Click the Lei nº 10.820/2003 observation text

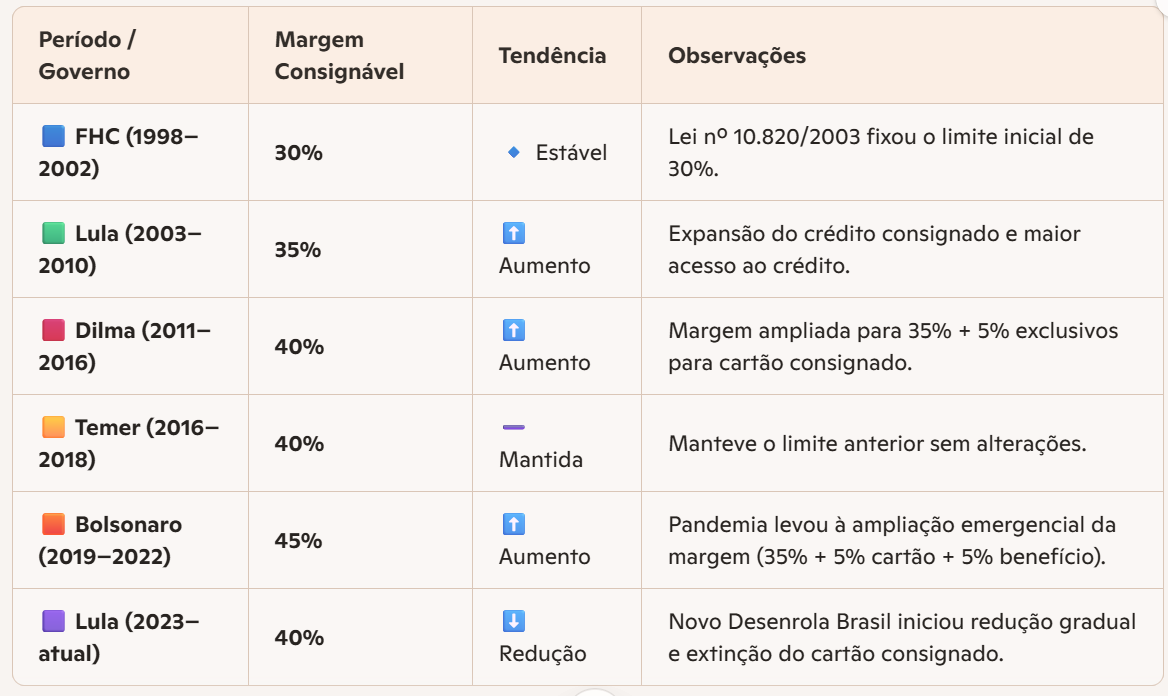[880, 152]
